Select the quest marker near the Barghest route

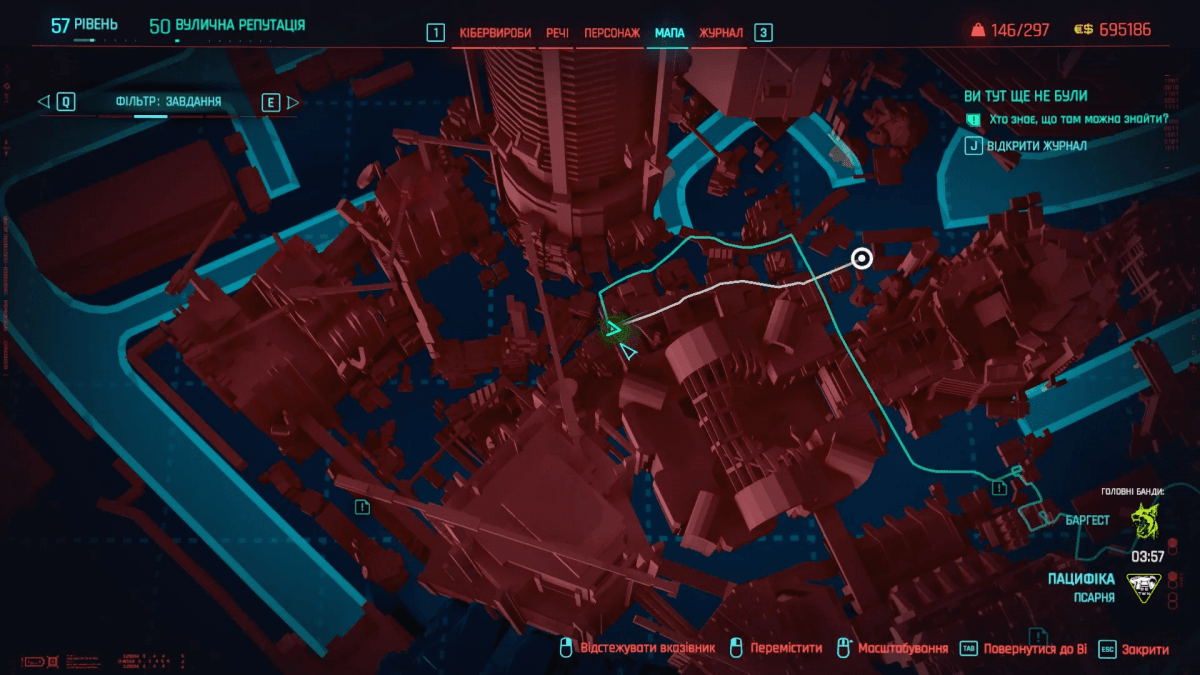pos(999,488)
